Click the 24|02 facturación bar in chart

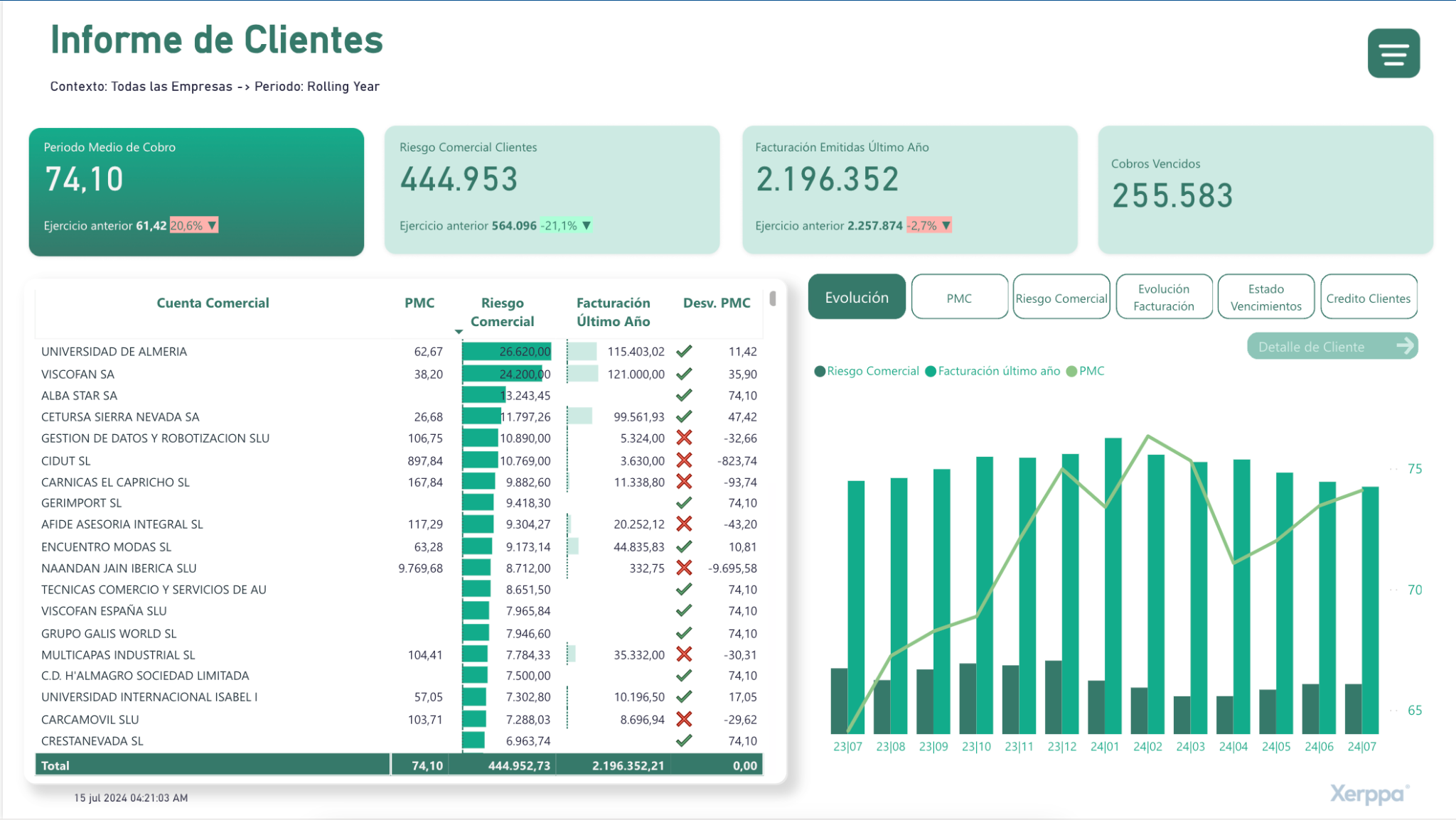pyautogui.click(x=1156, y=594)
